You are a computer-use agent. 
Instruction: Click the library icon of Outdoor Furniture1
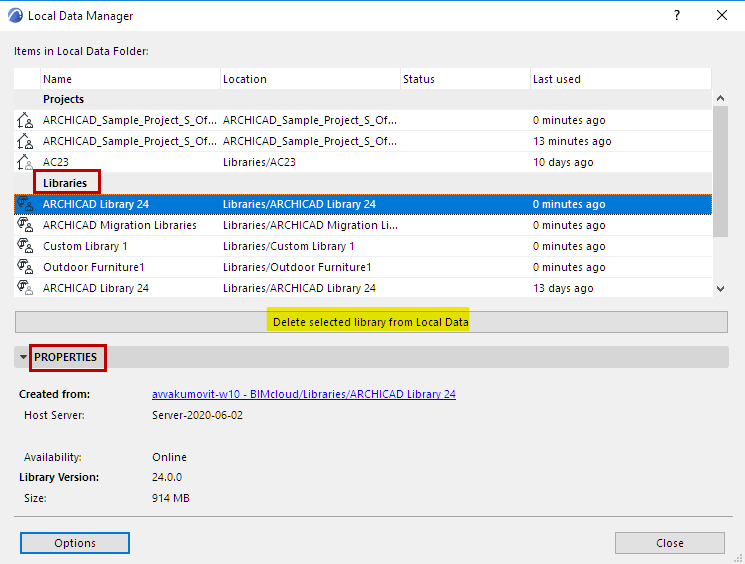coord(25,267)
